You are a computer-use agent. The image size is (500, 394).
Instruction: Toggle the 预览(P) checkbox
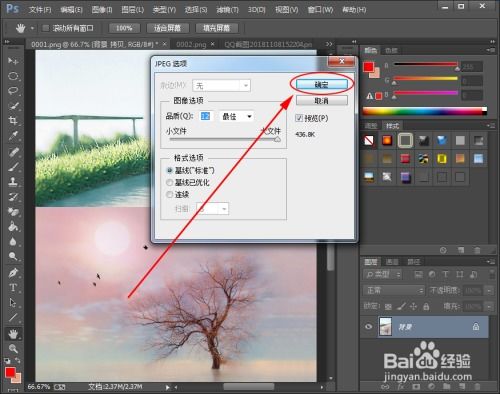[299, 118]
